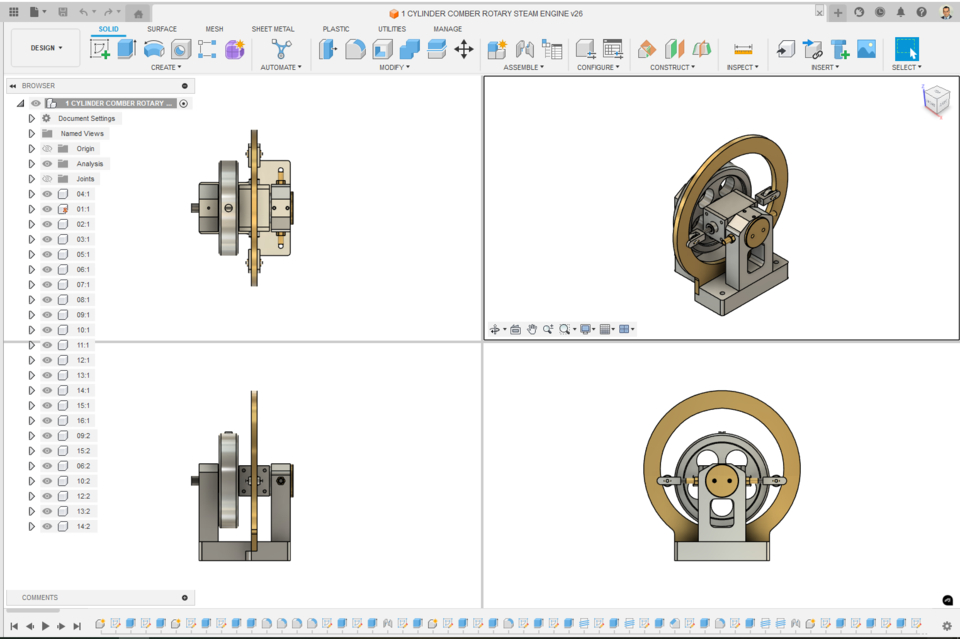Image resolution: width=960 pixels, height=639 pixels.
Task: Collapse the COMMENTS panel at bottom left
Action: 185,597
